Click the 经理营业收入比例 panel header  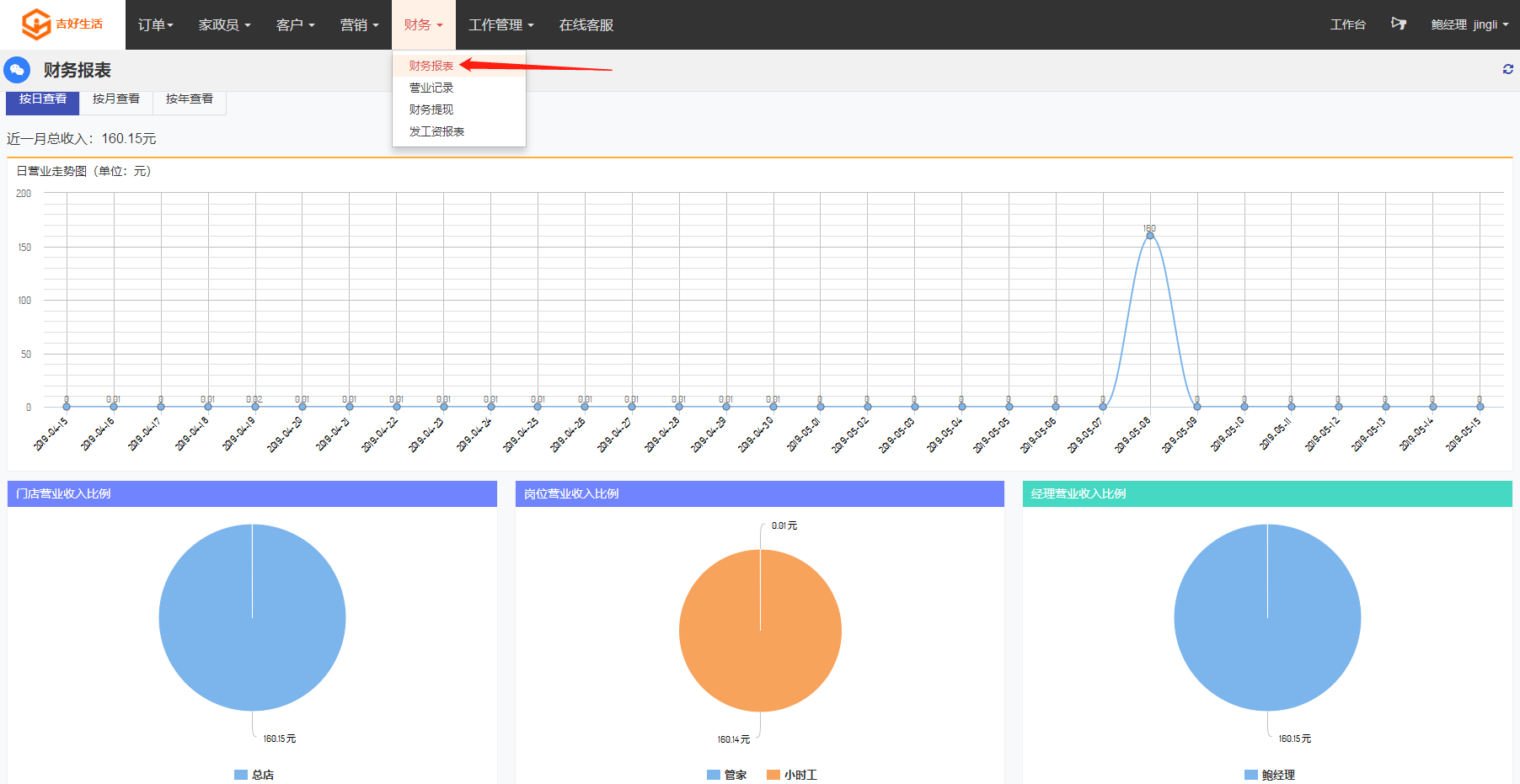(x=1267, y=493)
